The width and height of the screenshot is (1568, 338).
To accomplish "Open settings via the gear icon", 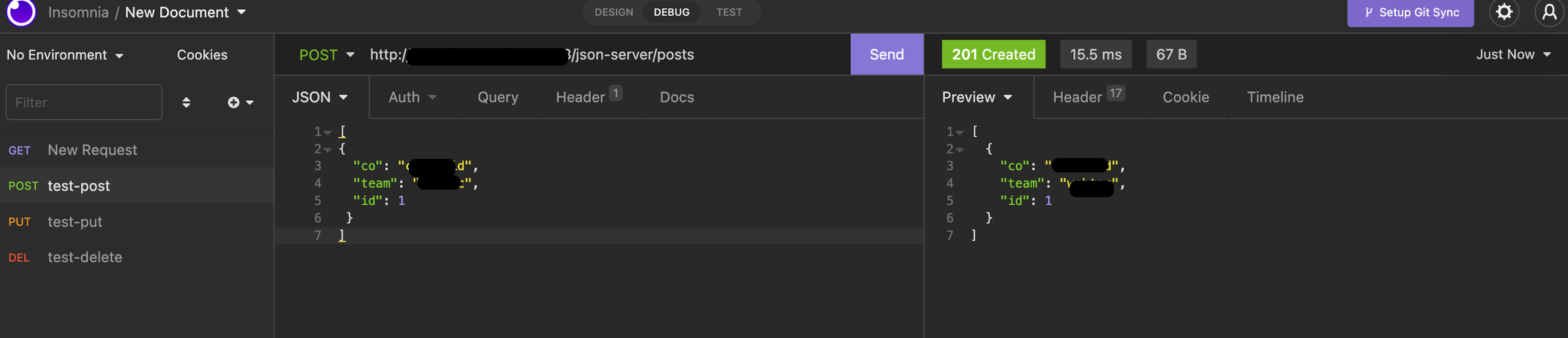I will click(x=1504, y=12).
